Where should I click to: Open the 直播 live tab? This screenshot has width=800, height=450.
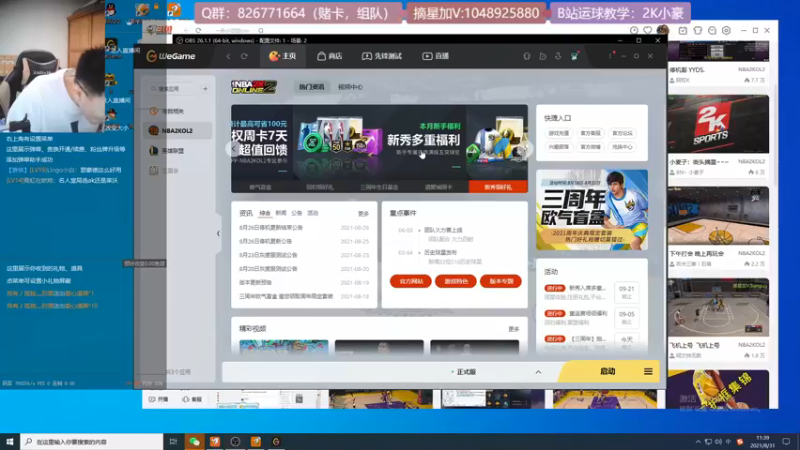coord(436,56)
